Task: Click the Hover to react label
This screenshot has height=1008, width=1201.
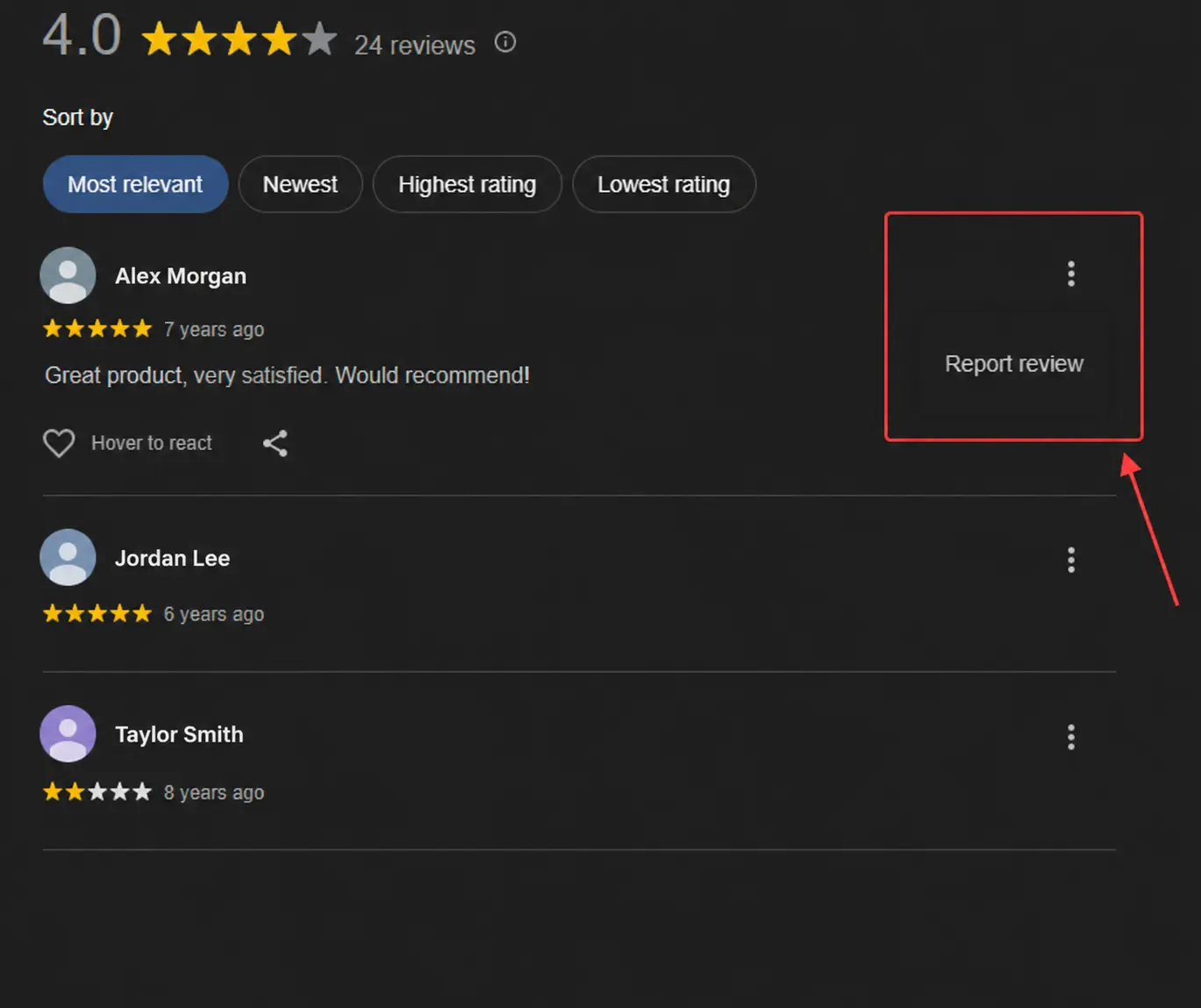Action: (x=152, y=443)
